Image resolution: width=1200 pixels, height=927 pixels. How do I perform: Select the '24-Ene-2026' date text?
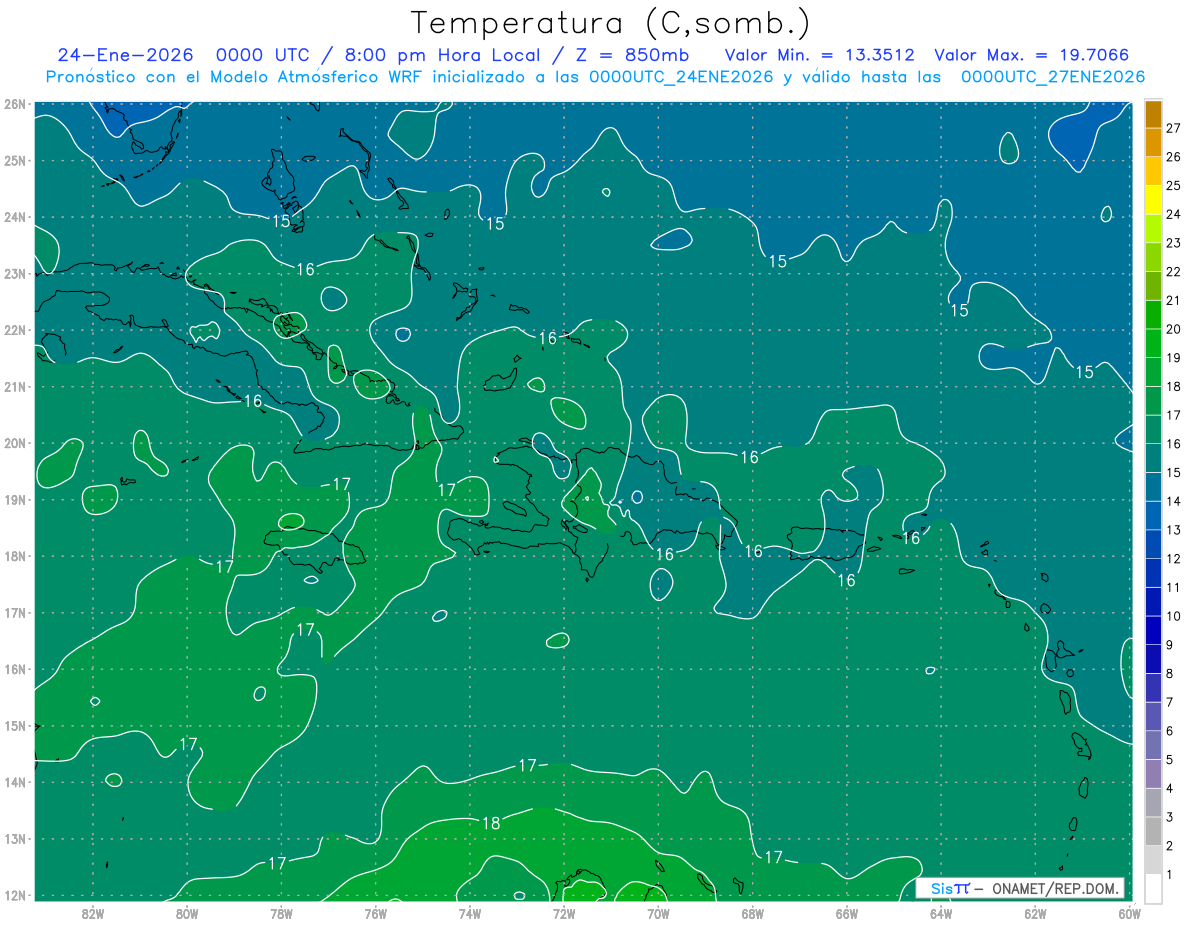point(126,55)
